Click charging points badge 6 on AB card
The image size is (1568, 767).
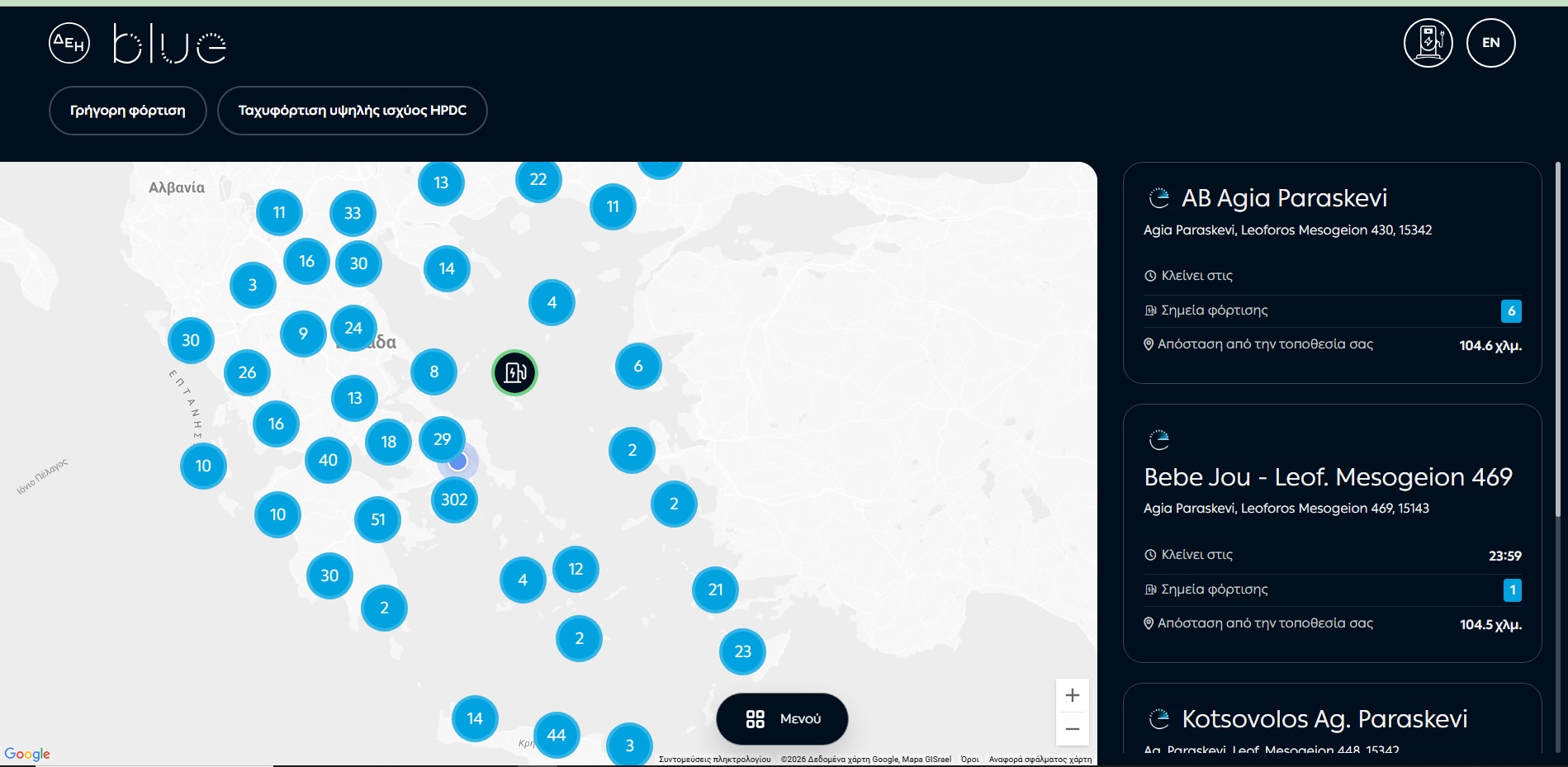point(1511,311)
